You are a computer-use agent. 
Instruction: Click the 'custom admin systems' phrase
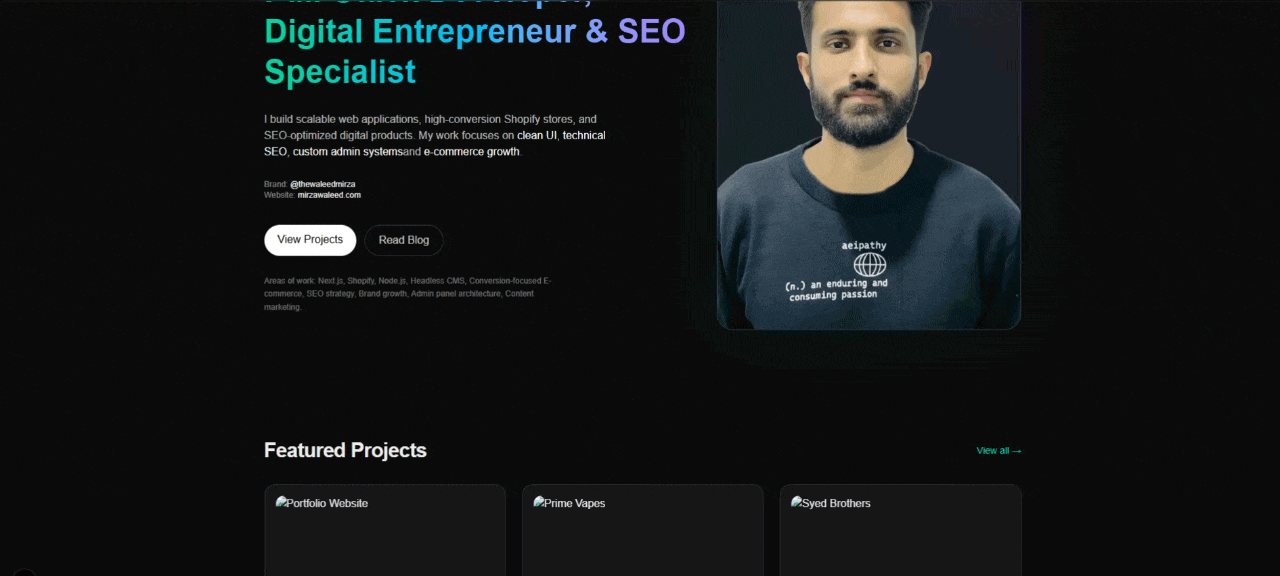348,152
